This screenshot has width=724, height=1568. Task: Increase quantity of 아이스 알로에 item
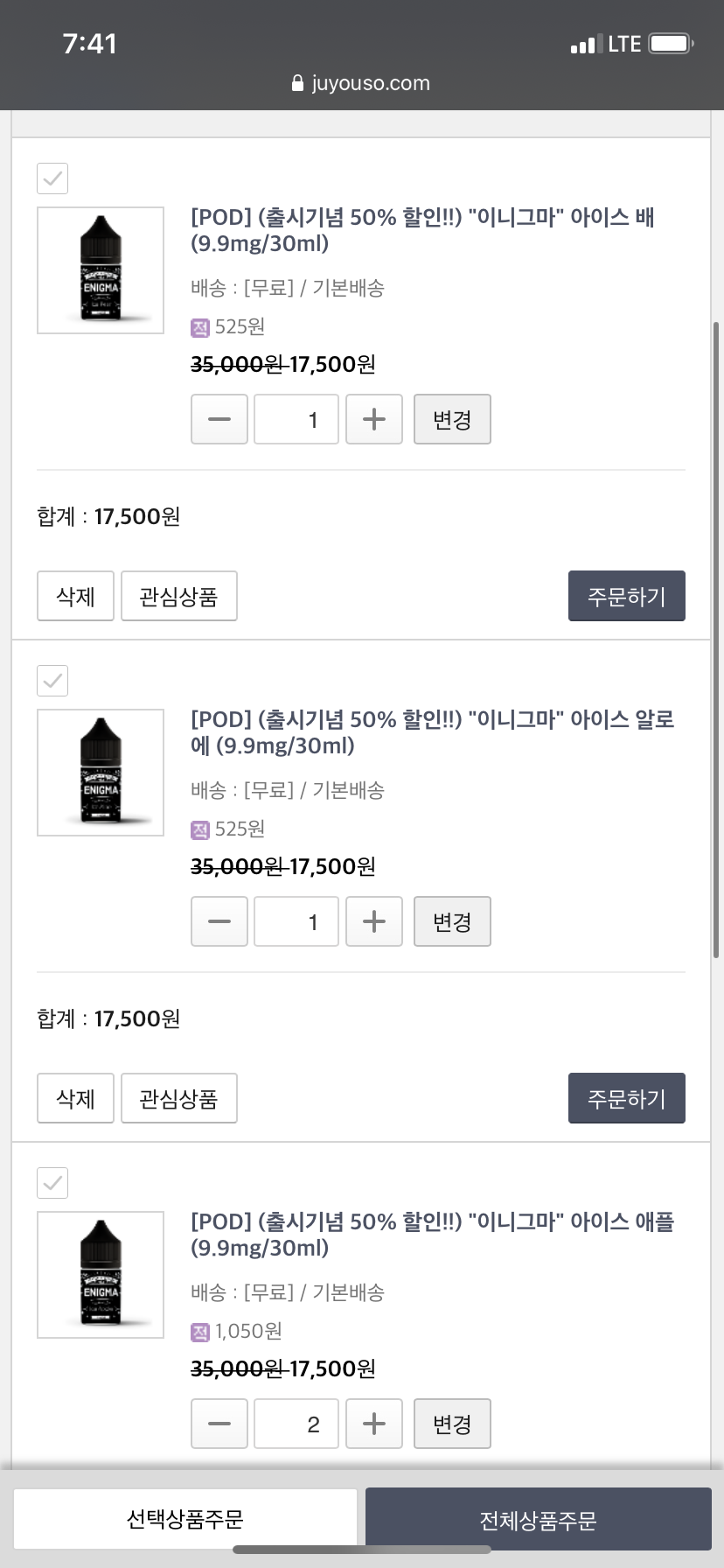tap(373, 921)
